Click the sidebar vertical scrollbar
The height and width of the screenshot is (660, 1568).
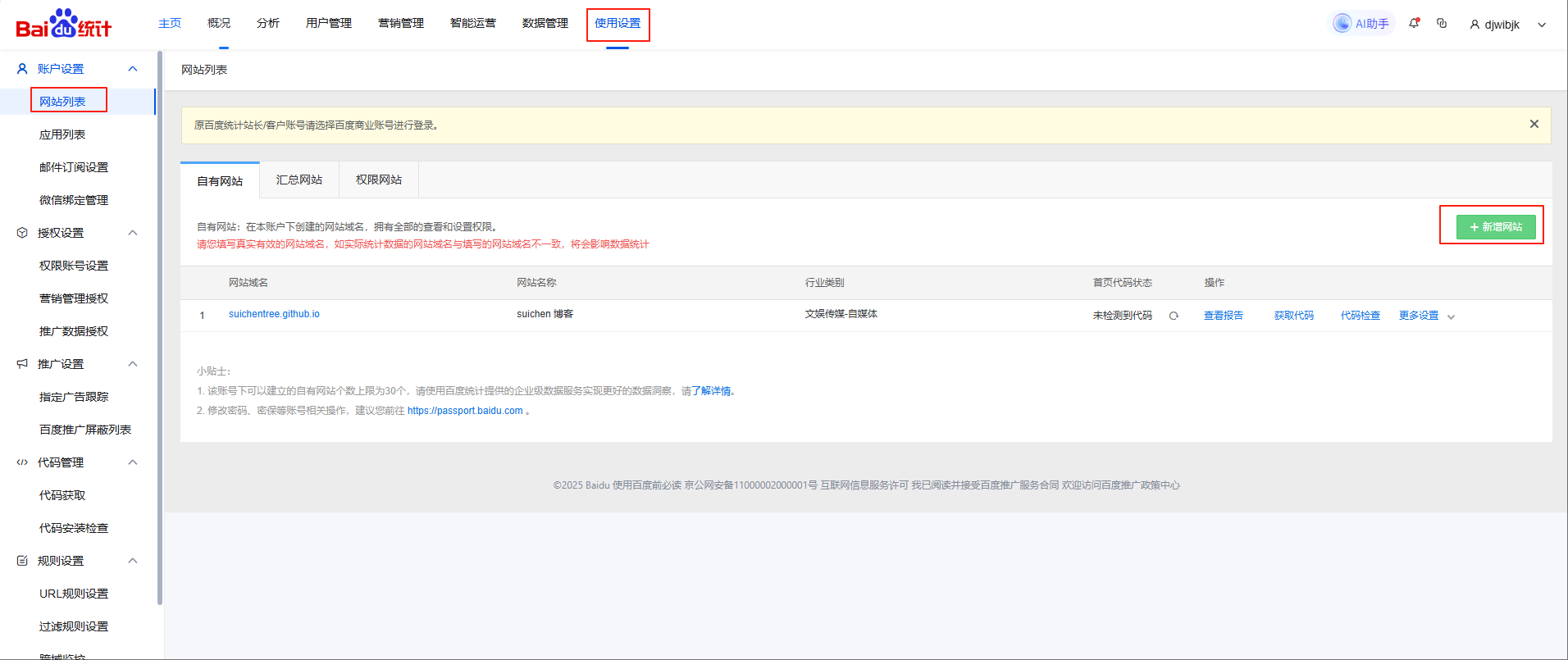coord(160,328)
